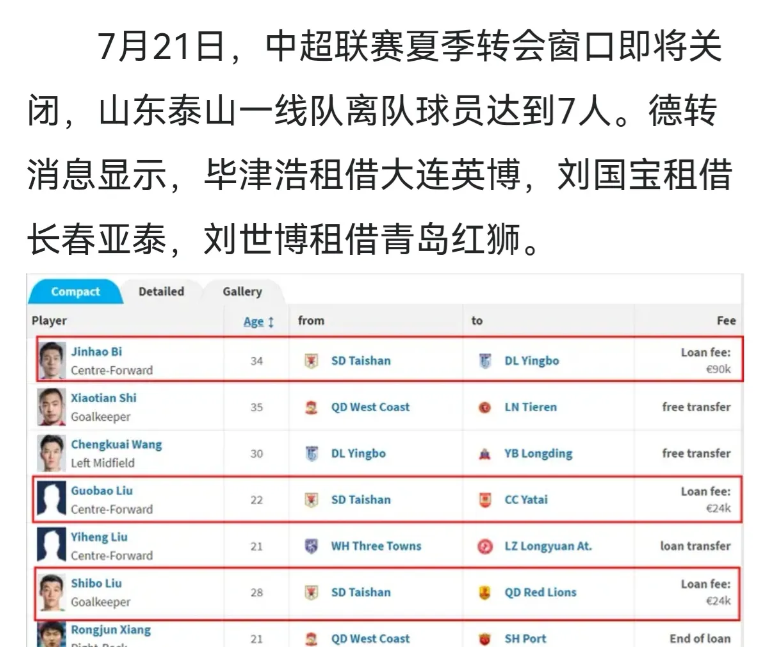Open DL Yingbo destination link for Jinhao Bi
The width and height of the screenshot is (765, 647).
[532, 361]
